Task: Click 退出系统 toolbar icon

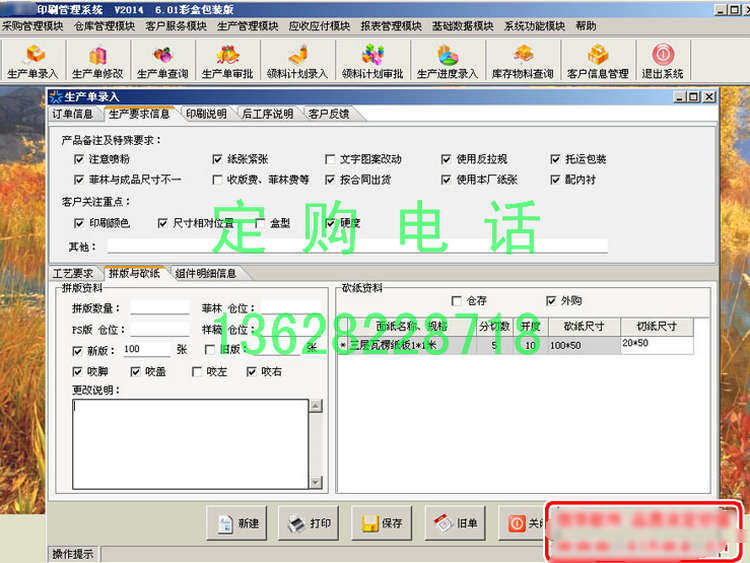Action: 663,60
